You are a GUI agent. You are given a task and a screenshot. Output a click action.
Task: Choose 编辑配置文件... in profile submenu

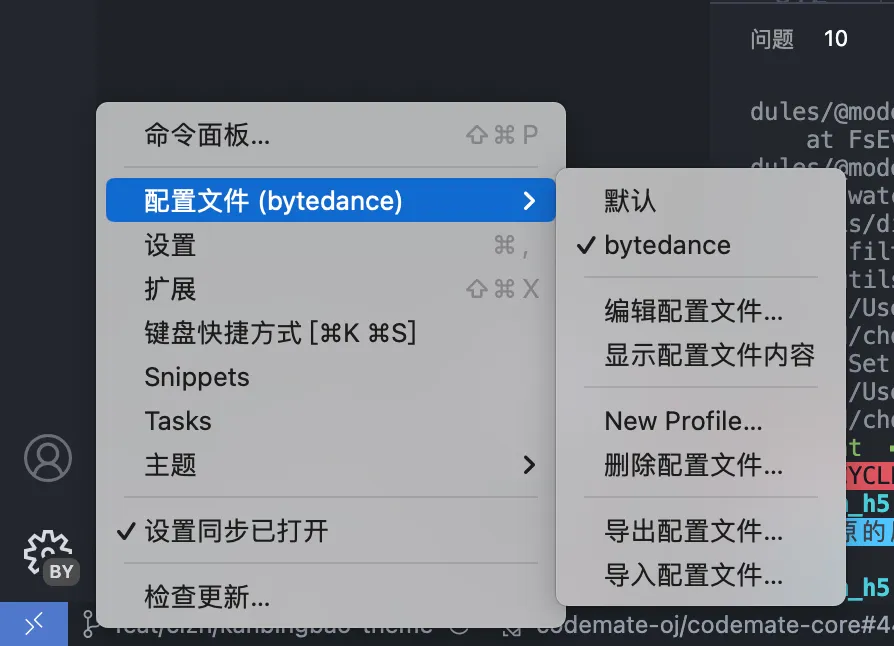(x=693, y=311)
